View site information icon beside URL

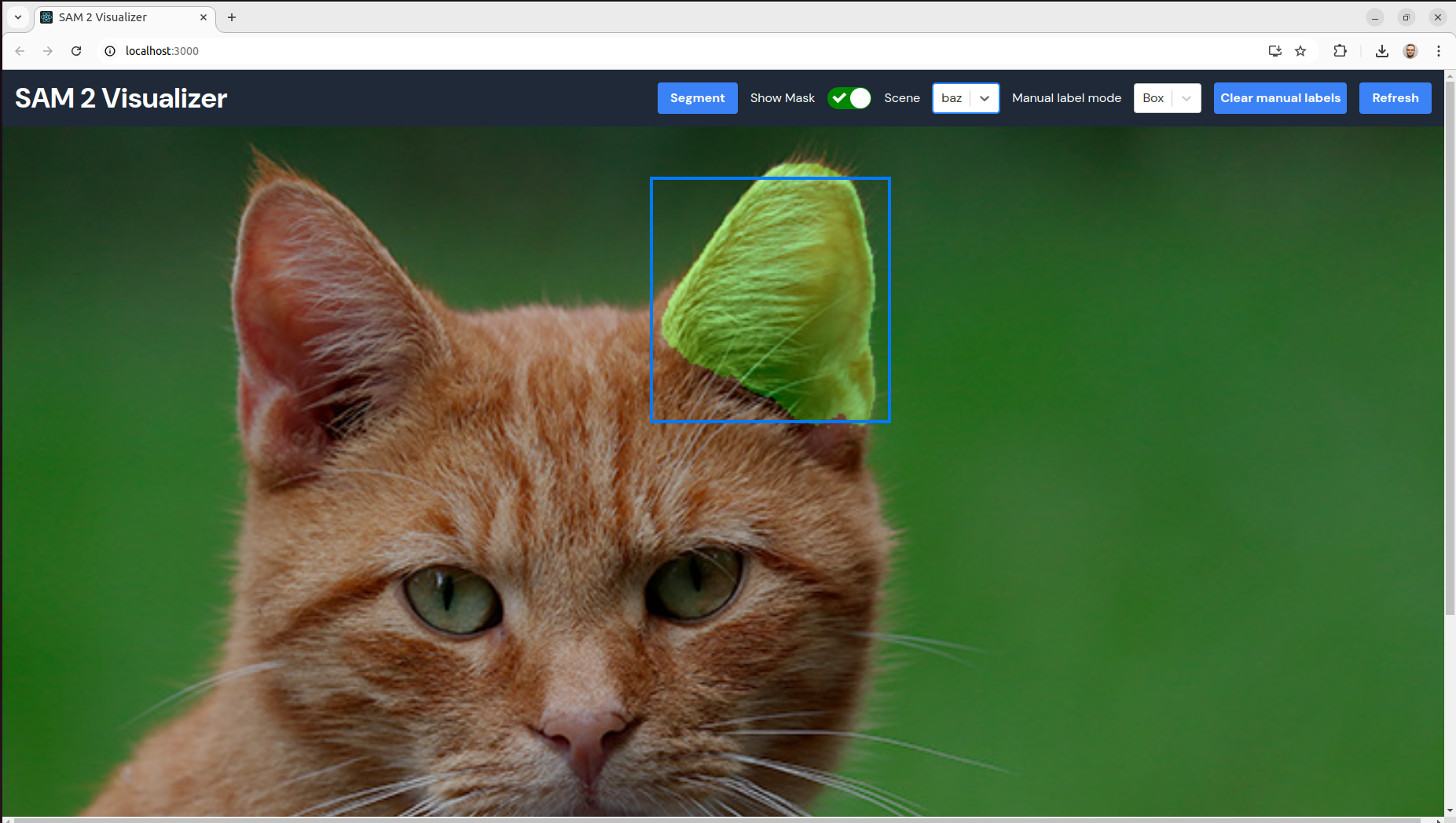pos(110,51)
